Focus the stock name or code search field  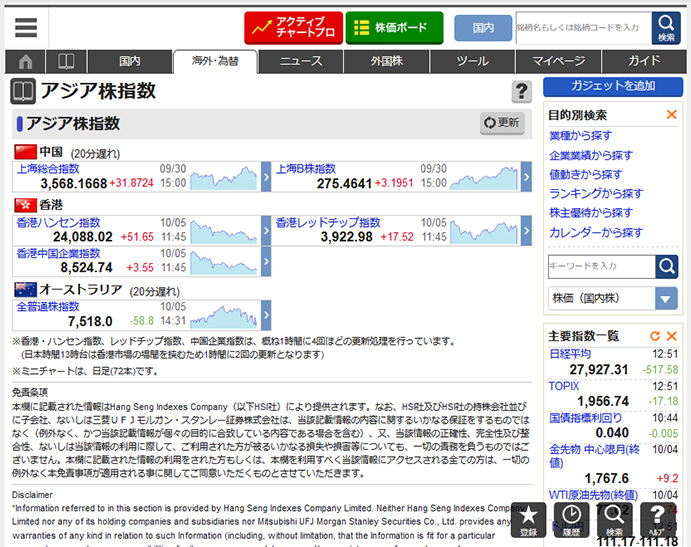(x=583, y=28)
